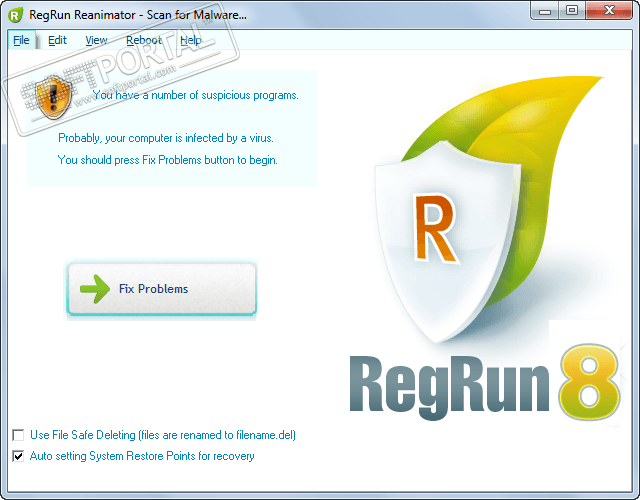Close the RegRun Reanimator window
This screenshot has width=640, height=500.
click(609, 11)
